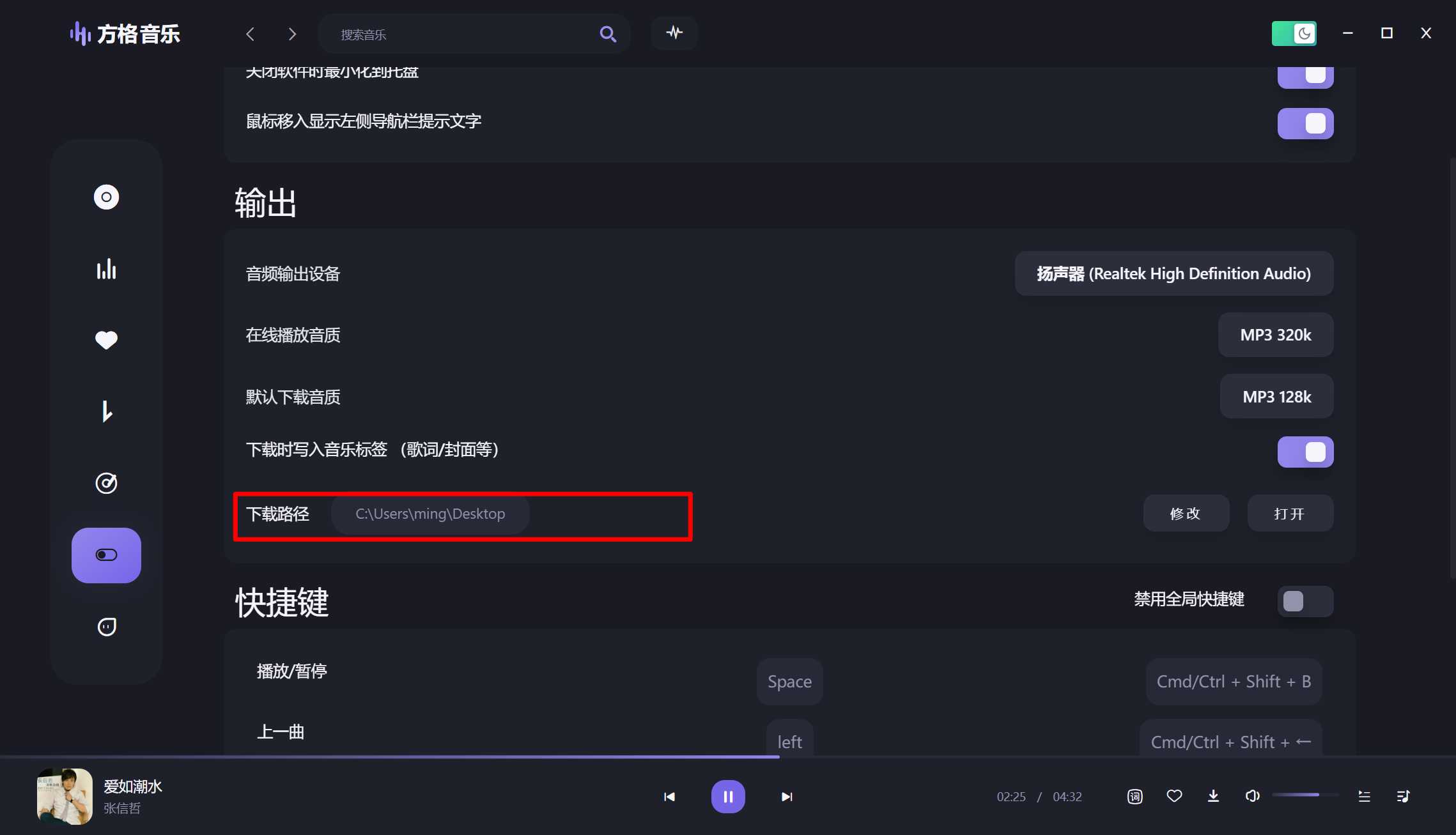1456x835 pixels.
Task: Open default download quality MP3 128k dropdown
Action: 1276,397
